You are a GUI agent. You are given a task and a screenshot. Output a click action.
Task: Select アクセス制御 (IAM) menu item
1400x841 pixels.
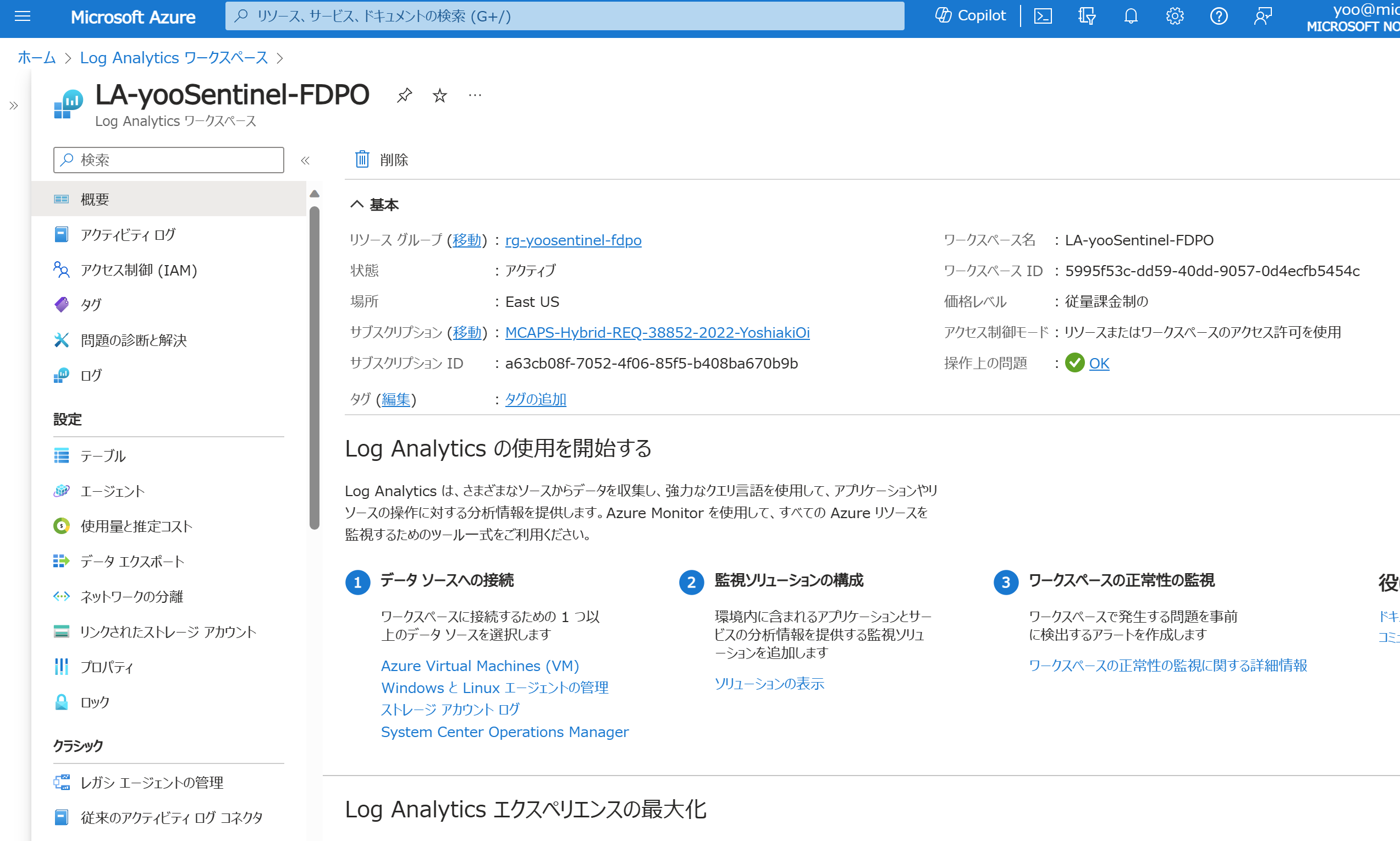click(x=139, y=270)
